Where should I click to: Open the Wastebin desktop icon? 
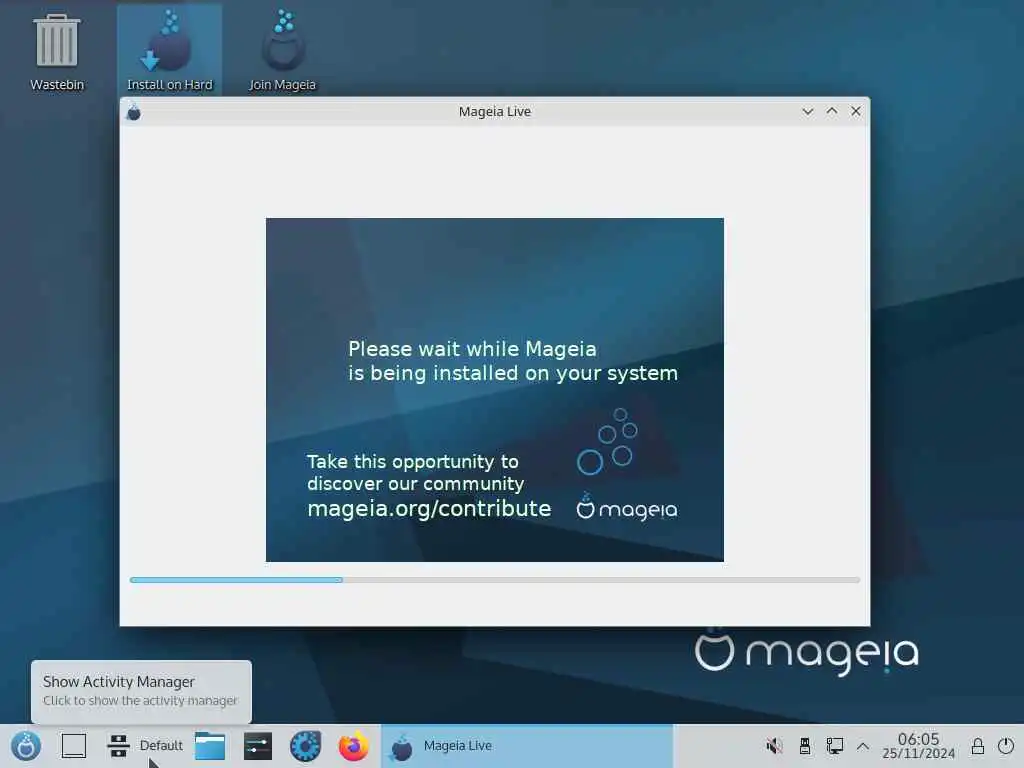tap(57, 52)
